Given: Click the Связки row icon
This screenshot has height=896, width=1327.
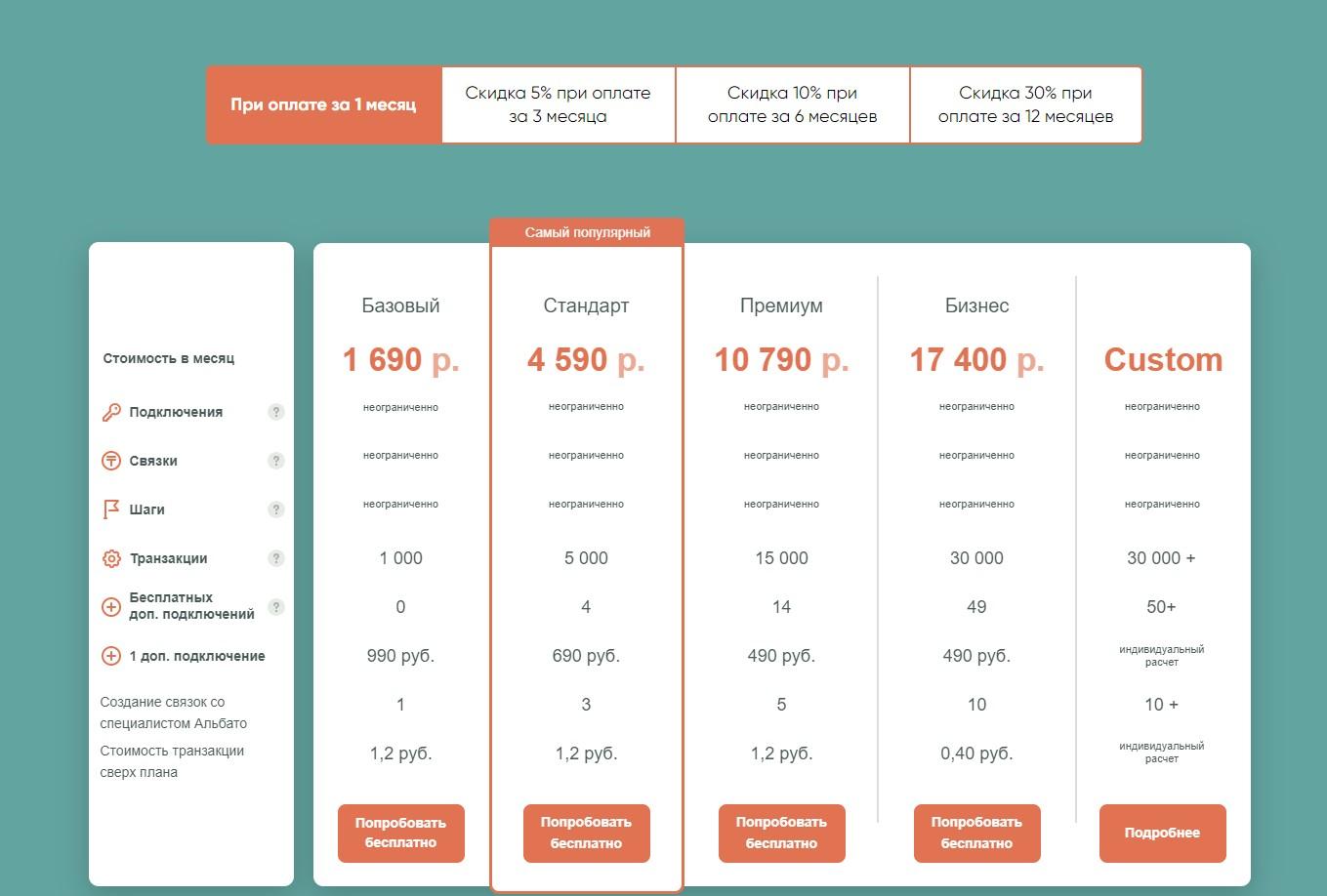Looking at the screenshot, I should tap(111, 461).
